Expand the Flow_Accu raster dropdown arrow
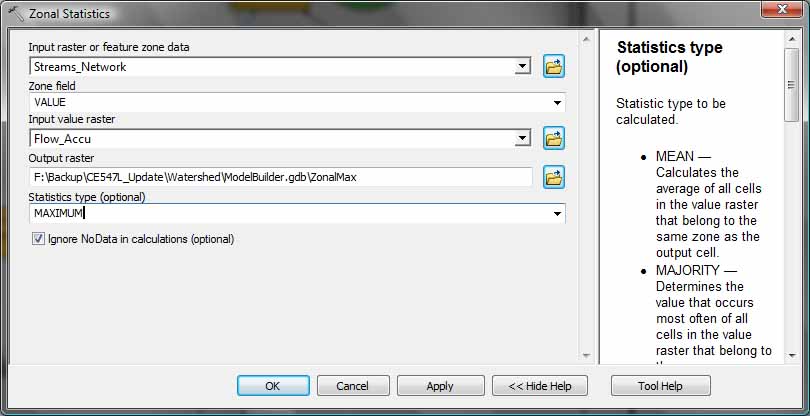Image resolution: width=810 pixels, height=416 pixels. point(523,138)
